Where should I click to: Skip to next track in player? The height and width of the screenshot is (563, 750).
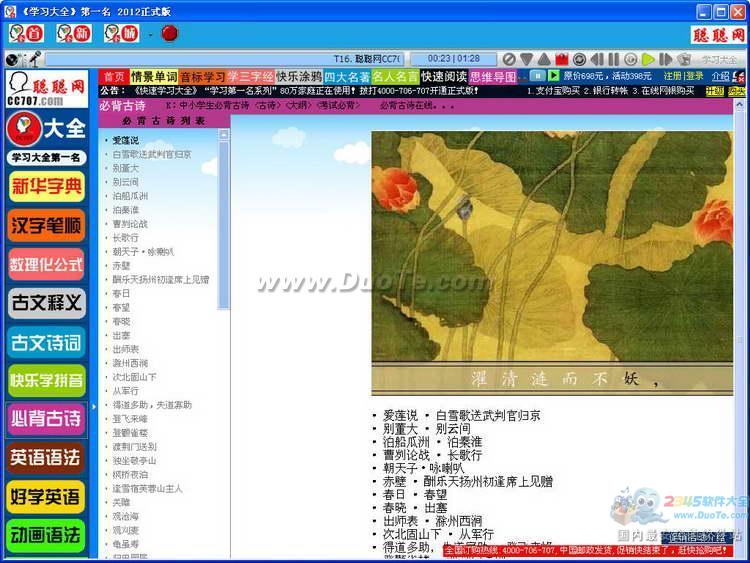pos(665,59)
